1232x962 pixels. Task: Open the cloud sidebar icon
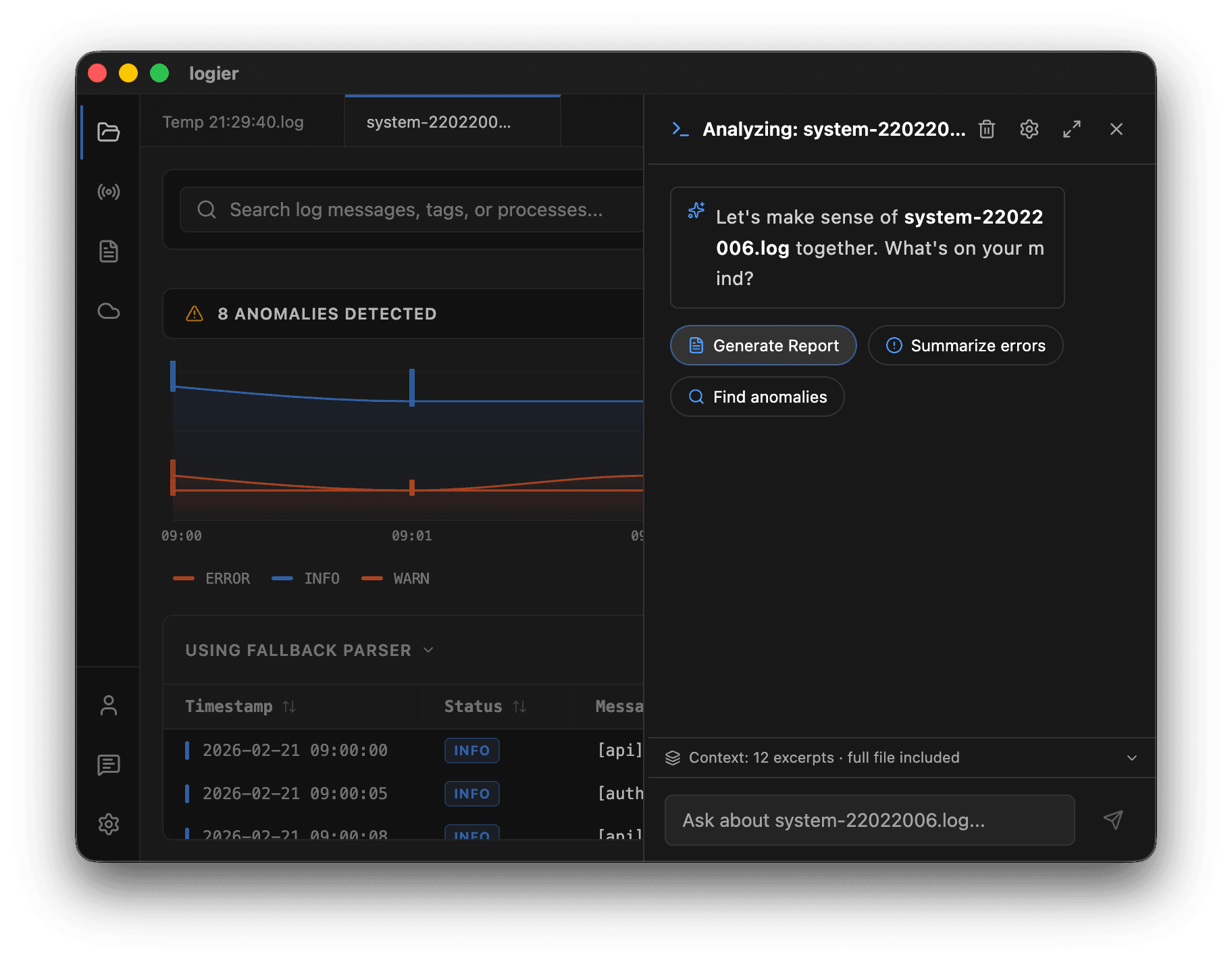(109, 311)
